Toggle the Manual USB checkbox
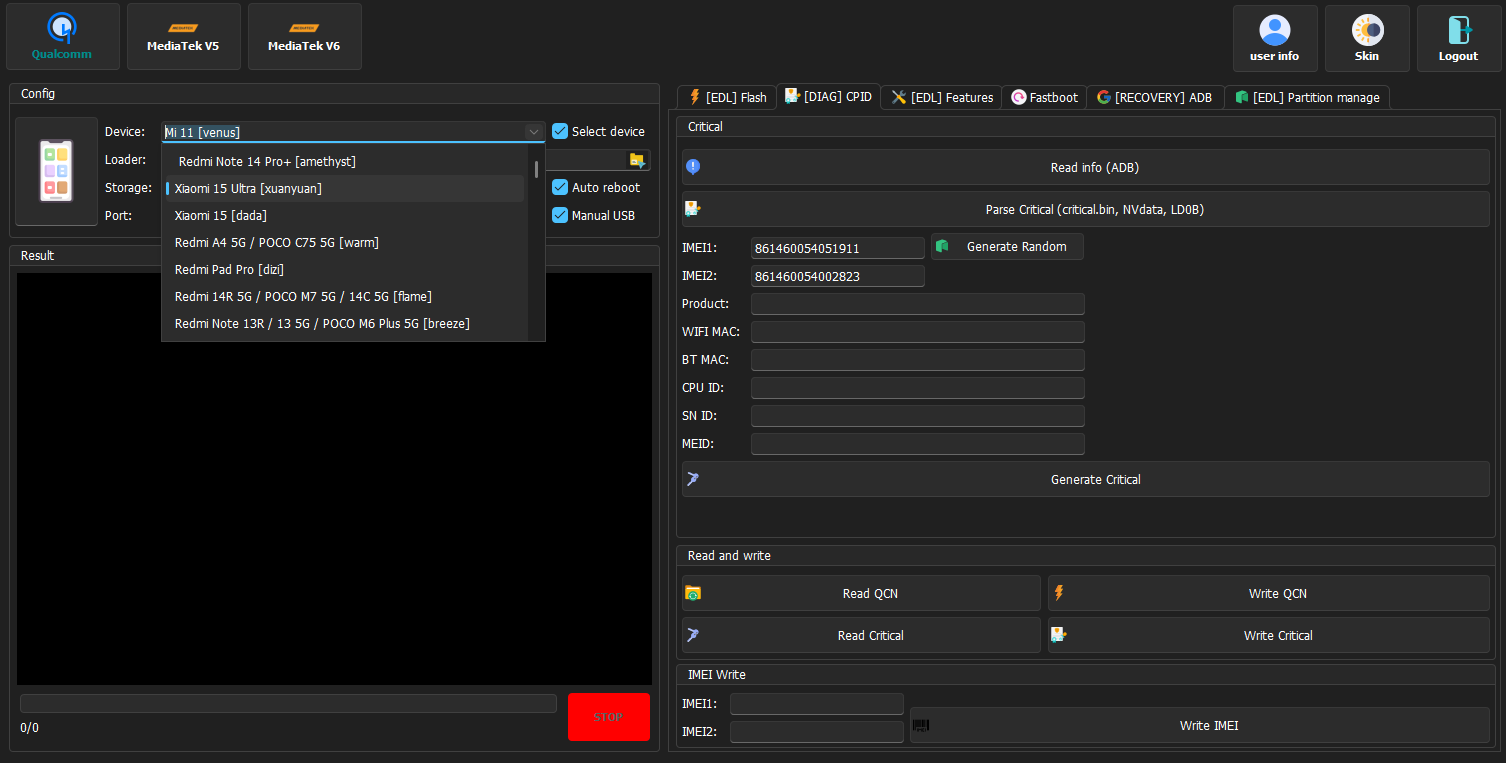This screenshot has height=763, width=1506. point(560,215)
